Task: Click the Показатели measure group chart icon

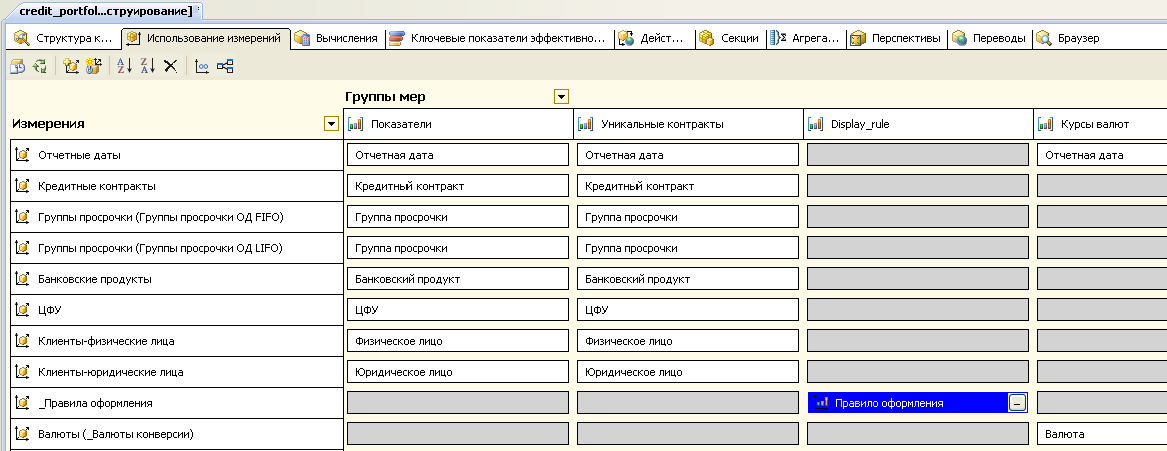Action: point(356,124)
